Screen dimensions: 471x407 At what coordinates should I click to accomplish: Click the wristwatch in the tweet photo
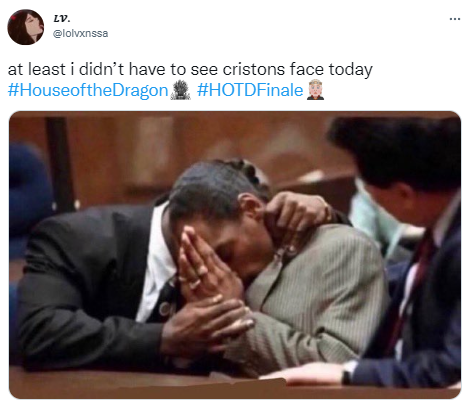point(349,372)
